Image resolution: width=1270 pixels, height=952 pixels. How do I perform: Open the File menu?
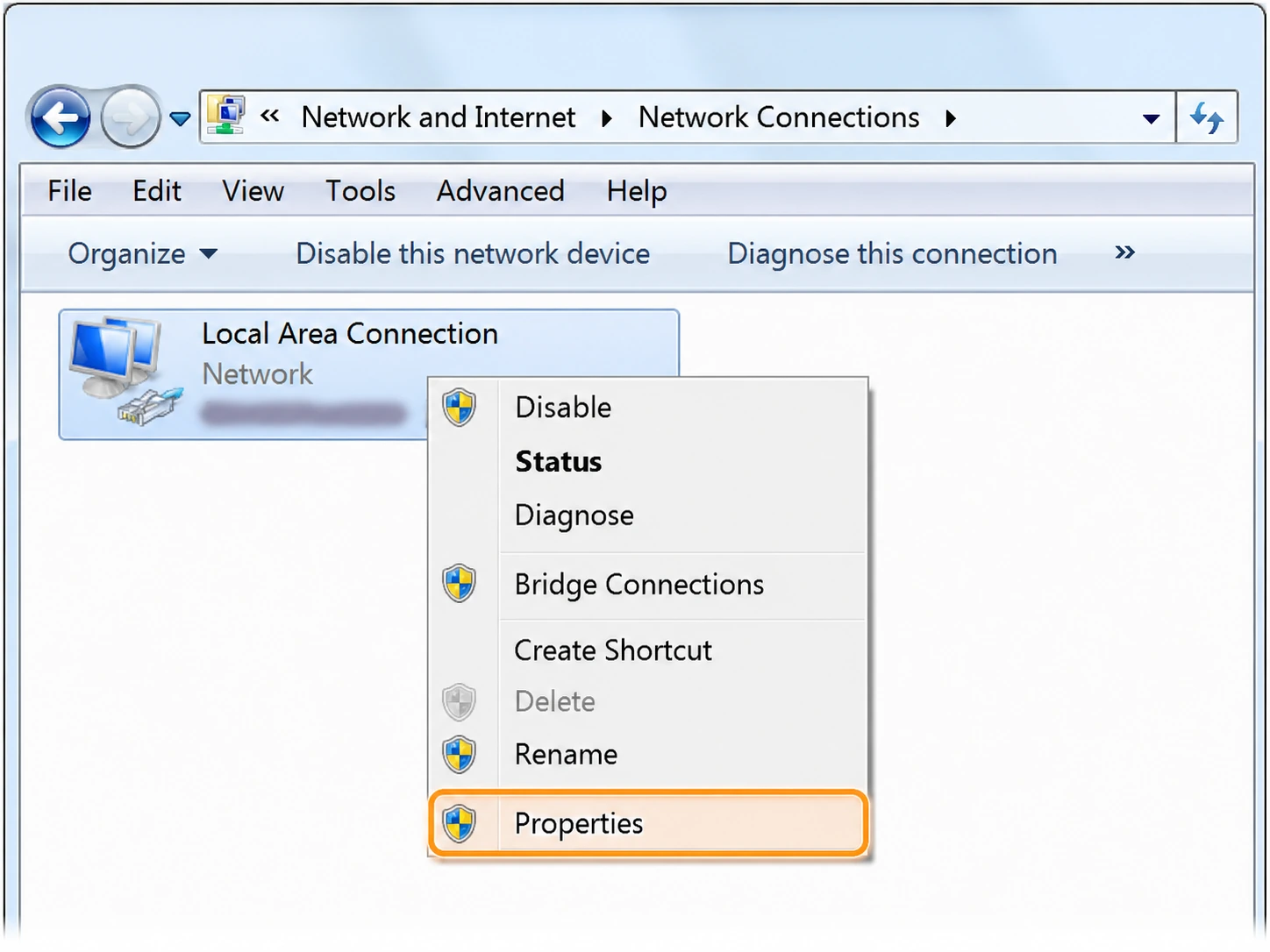[x=69, y=191]
